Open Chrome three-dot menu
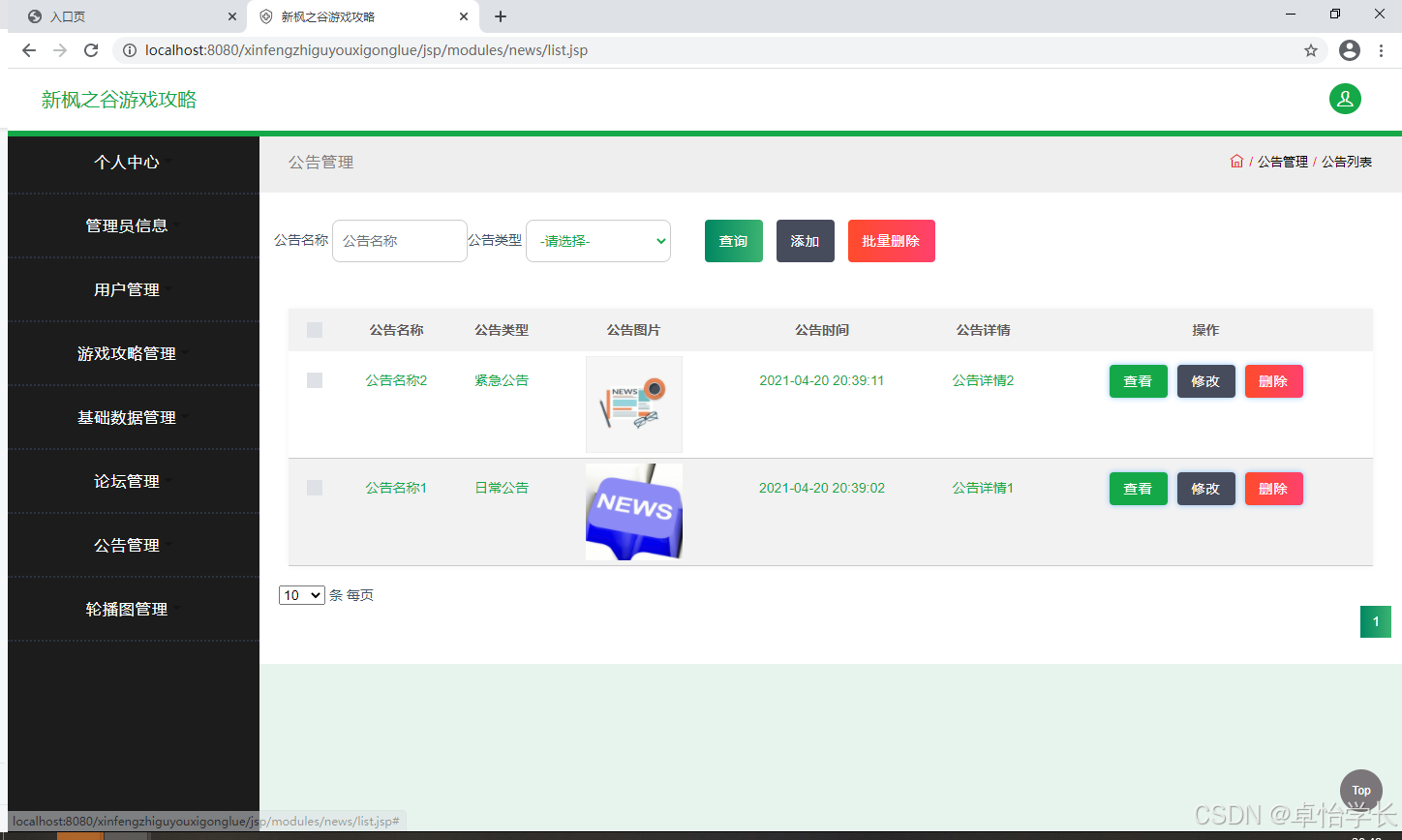Screen dimensions: 1402x840 1382,50
